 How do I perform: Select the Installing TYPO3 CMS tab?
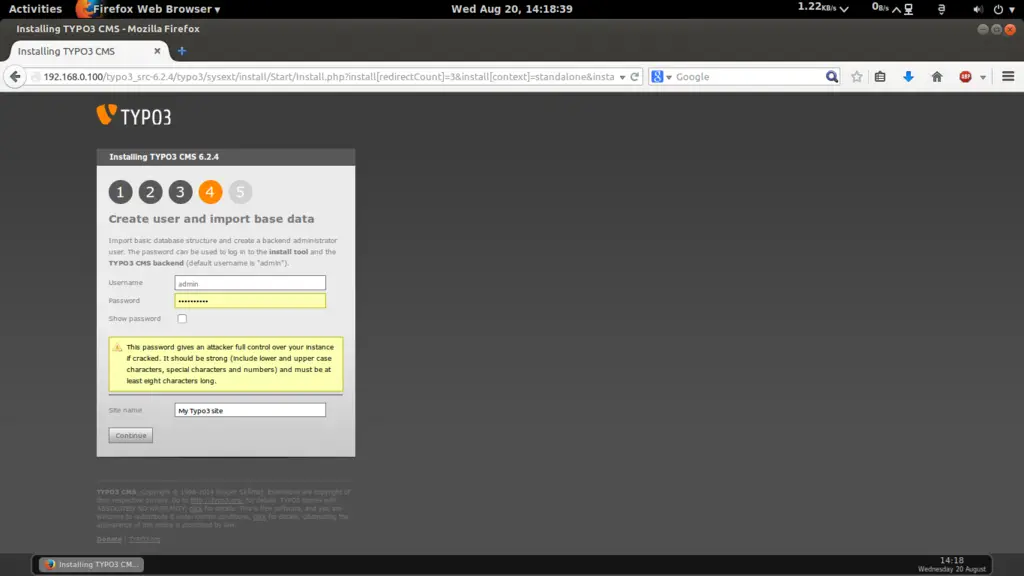click(89, 51)
